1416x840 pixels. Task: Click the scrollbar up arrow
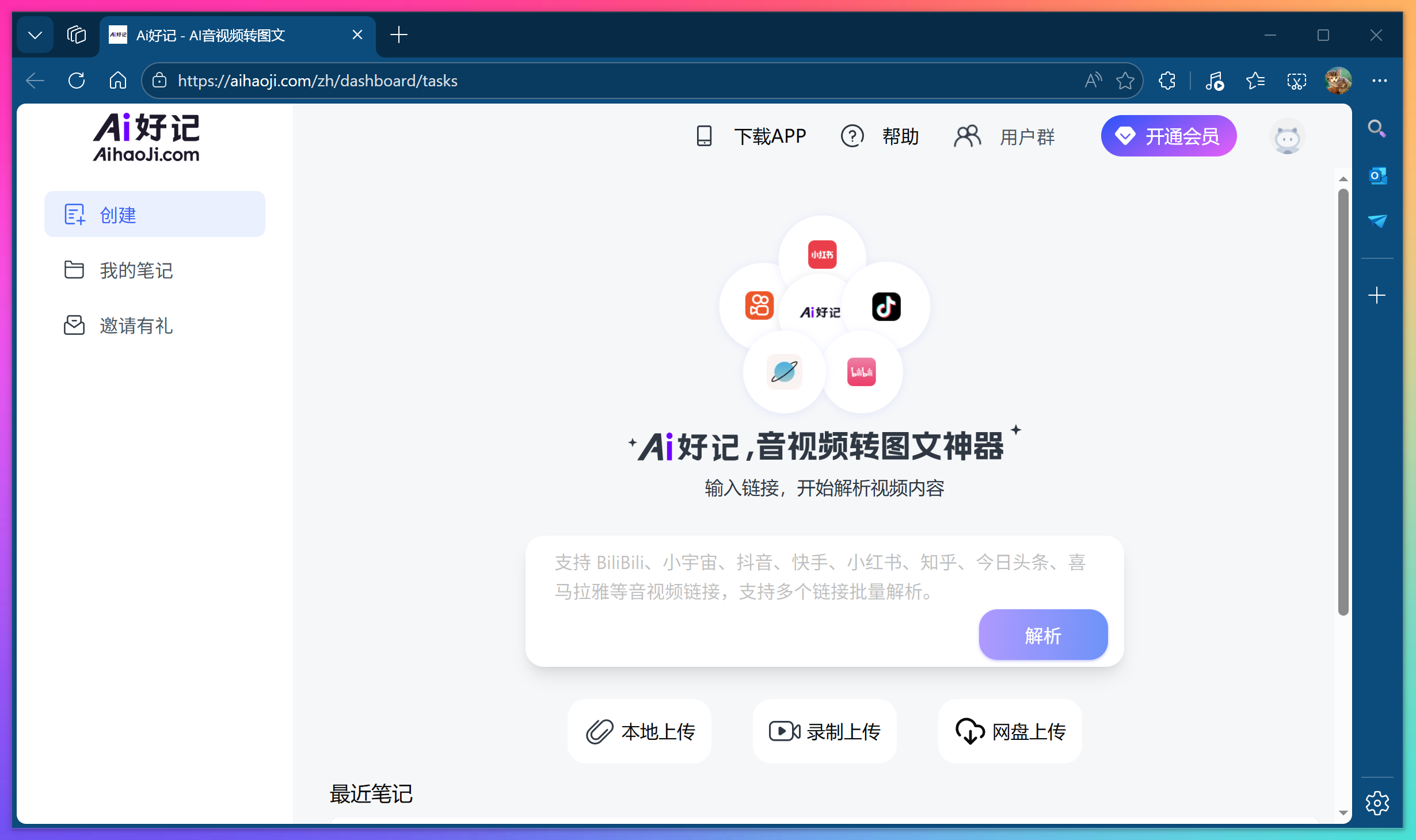pos(1343,179)
